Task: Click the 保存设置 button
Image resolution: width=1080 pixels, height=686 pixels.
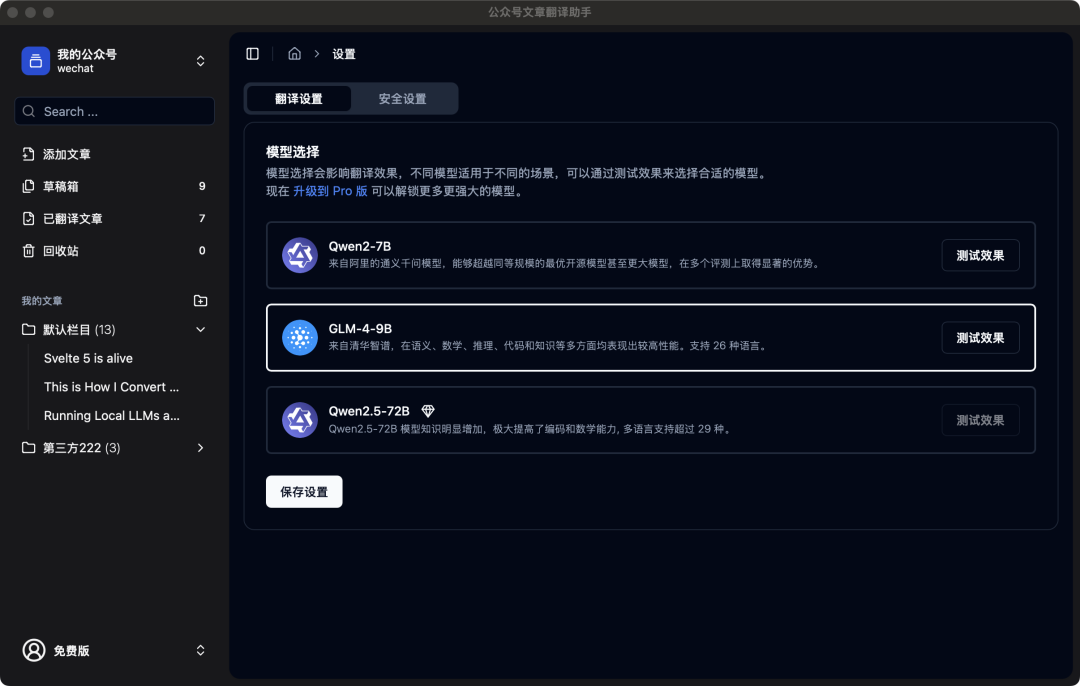Action: (304, 492)
